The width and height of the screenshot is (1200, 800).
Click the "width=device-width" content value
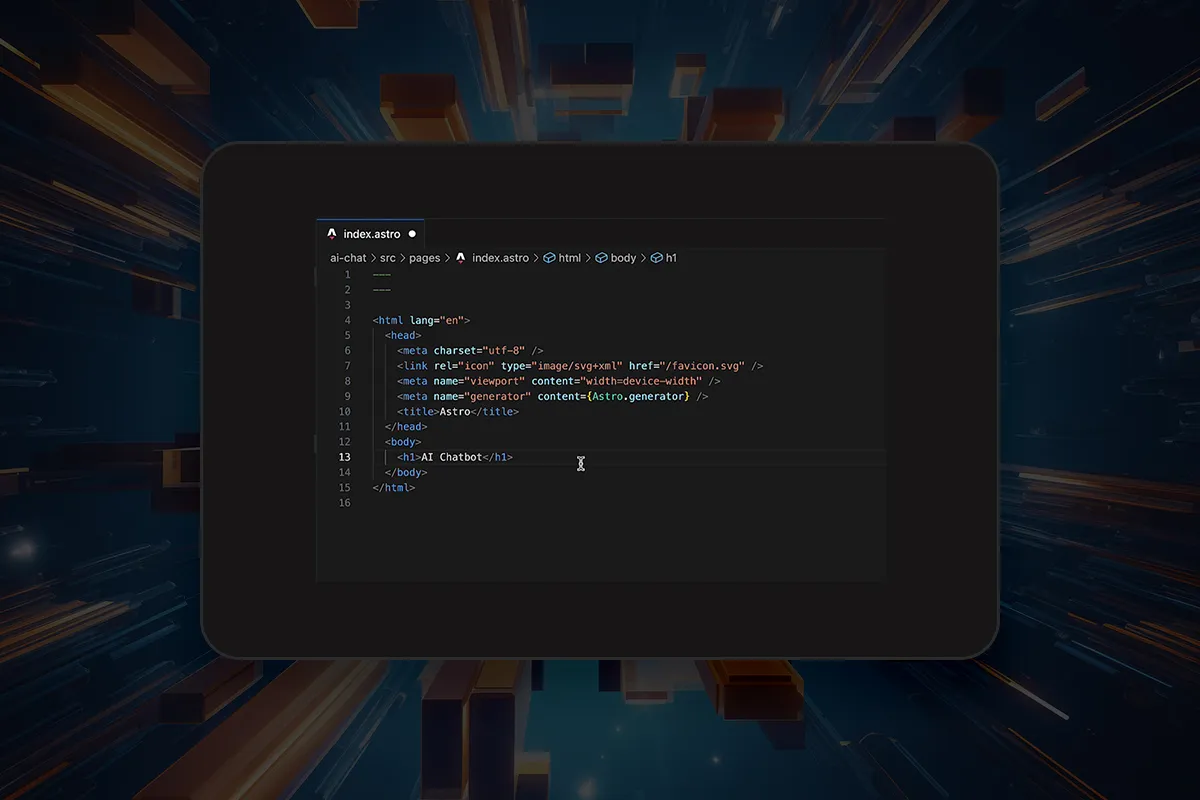pos(643,381)
